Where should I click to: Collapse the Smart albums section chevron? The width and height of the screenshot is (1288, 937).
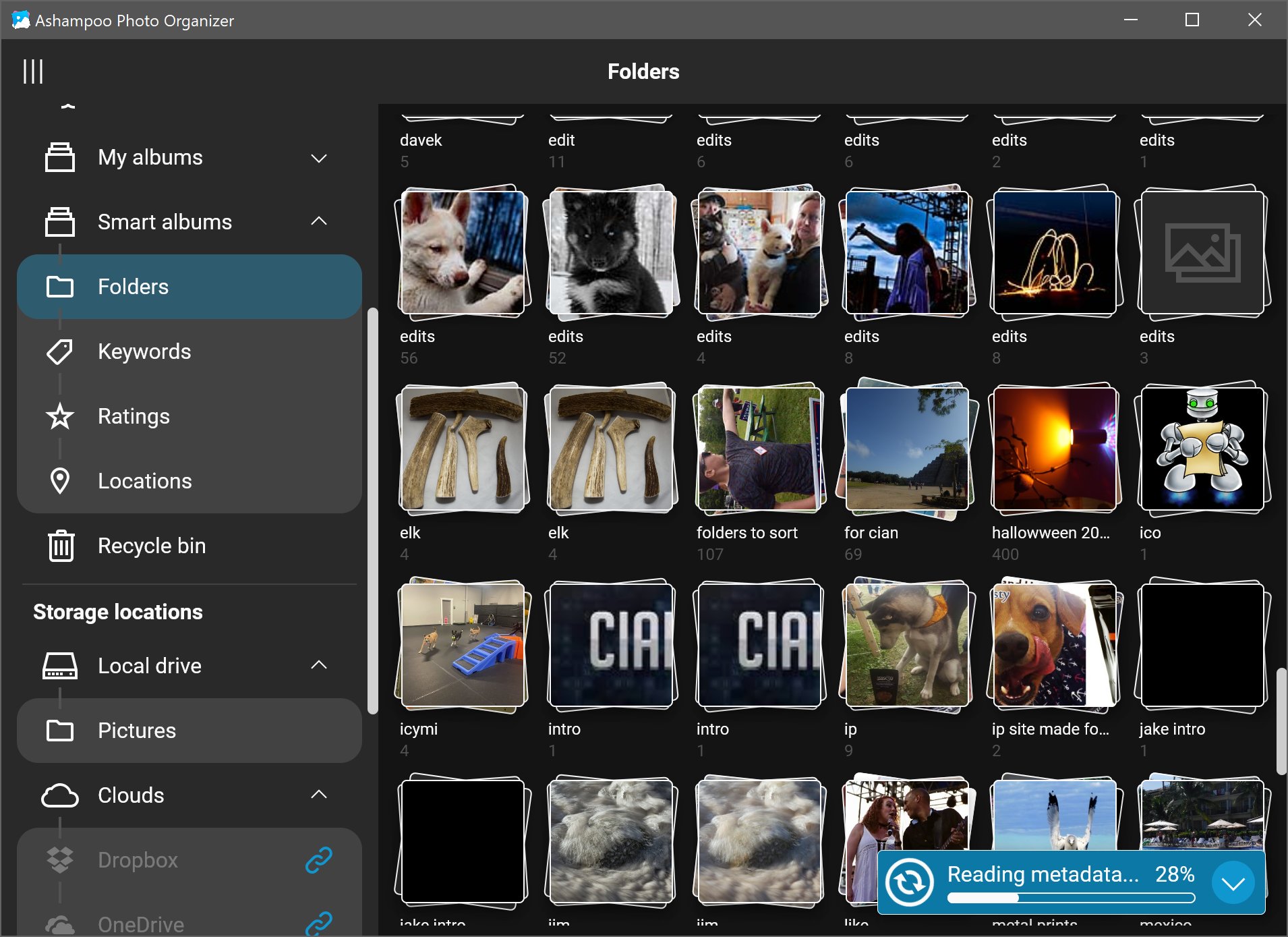[319, 221]
